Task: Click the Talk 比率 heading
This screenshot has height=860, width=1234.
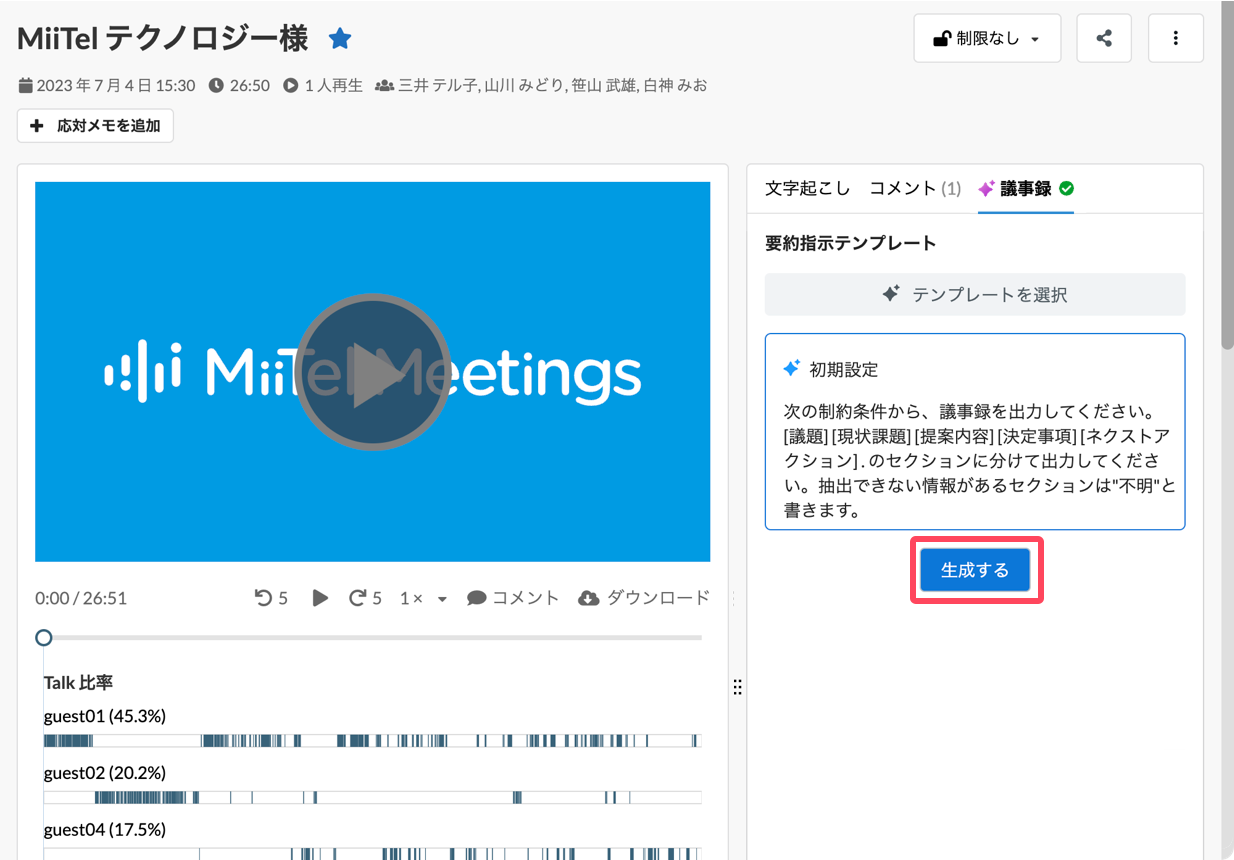Action: point(78,683)
